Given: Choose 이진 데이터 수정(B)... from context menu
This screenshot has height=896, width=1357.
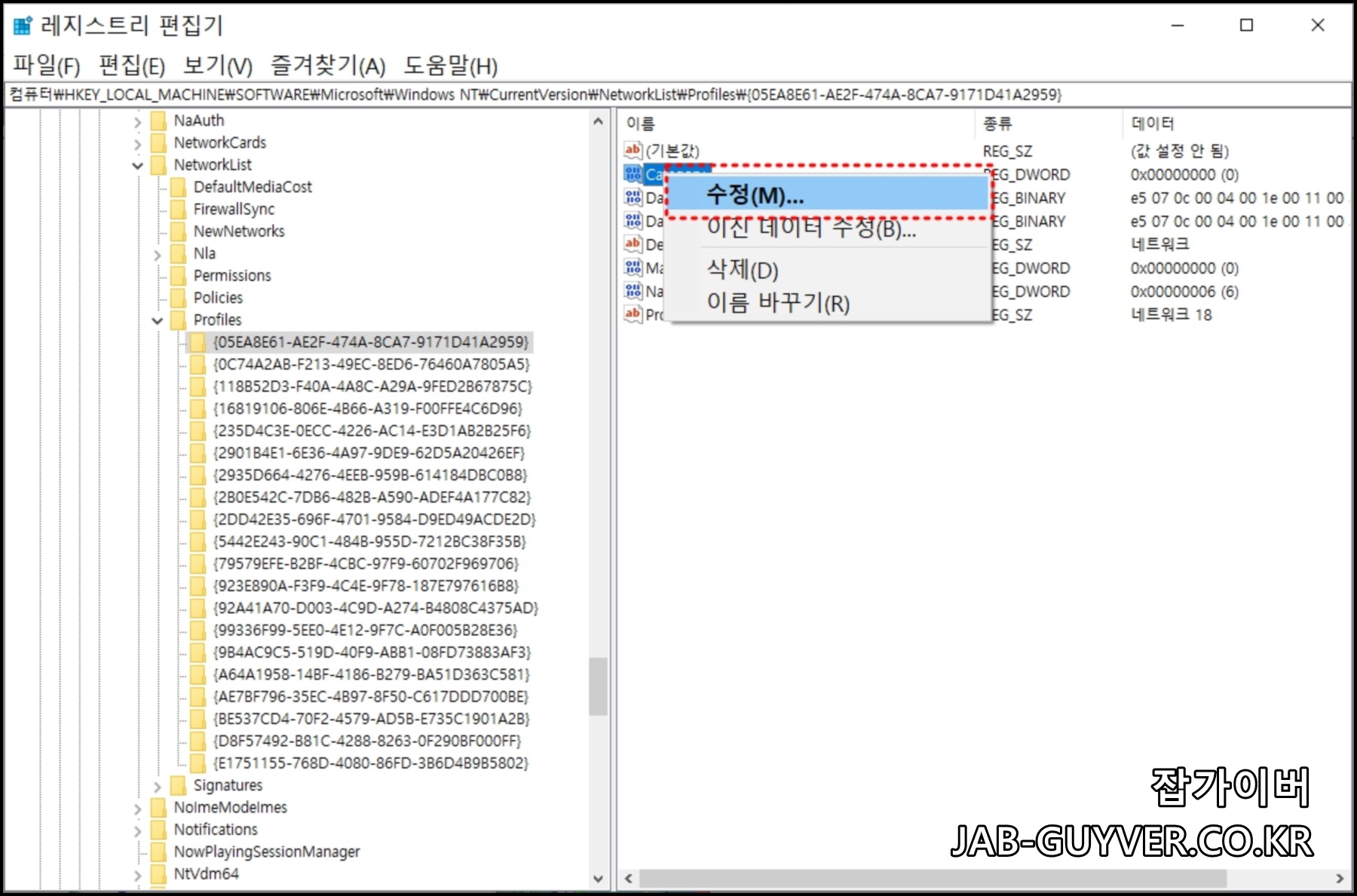Looking at the screenshot, I should (829, 228).
